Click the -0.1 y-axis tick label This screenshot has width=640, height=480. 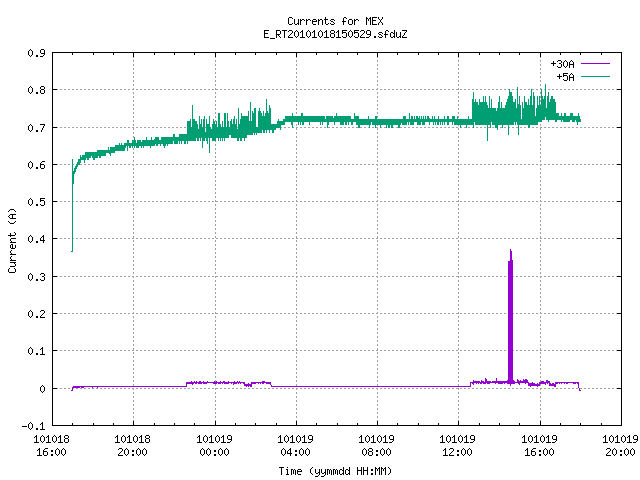point(33,426)
